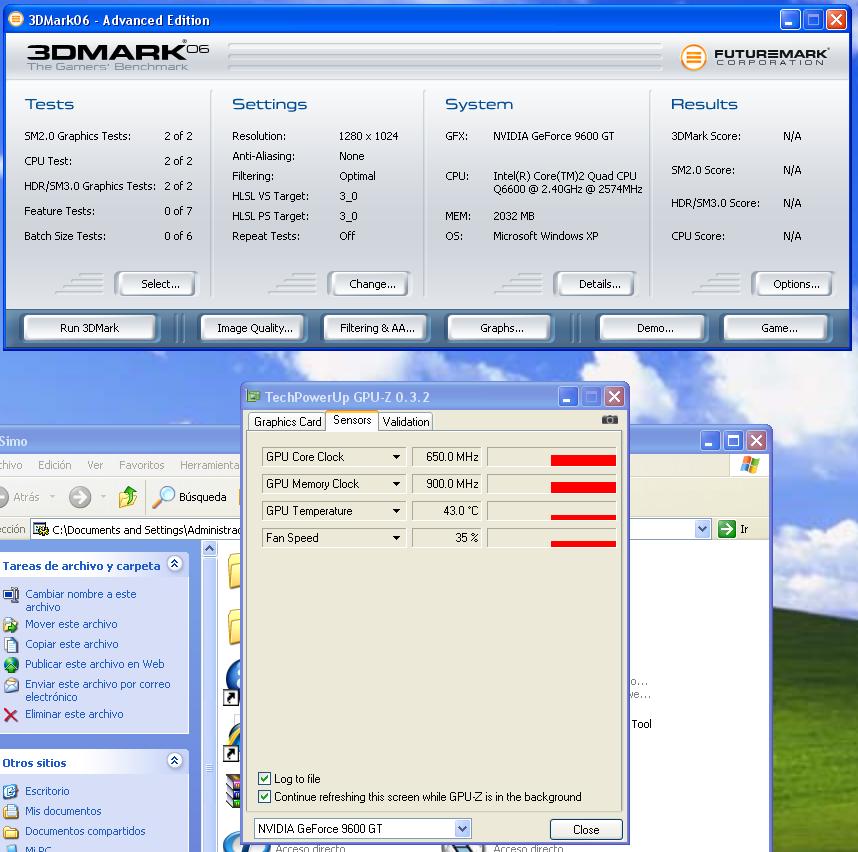Disable the Log to file checkbox
The width and height of the screenshot is (858, 852).
[265, 779]
